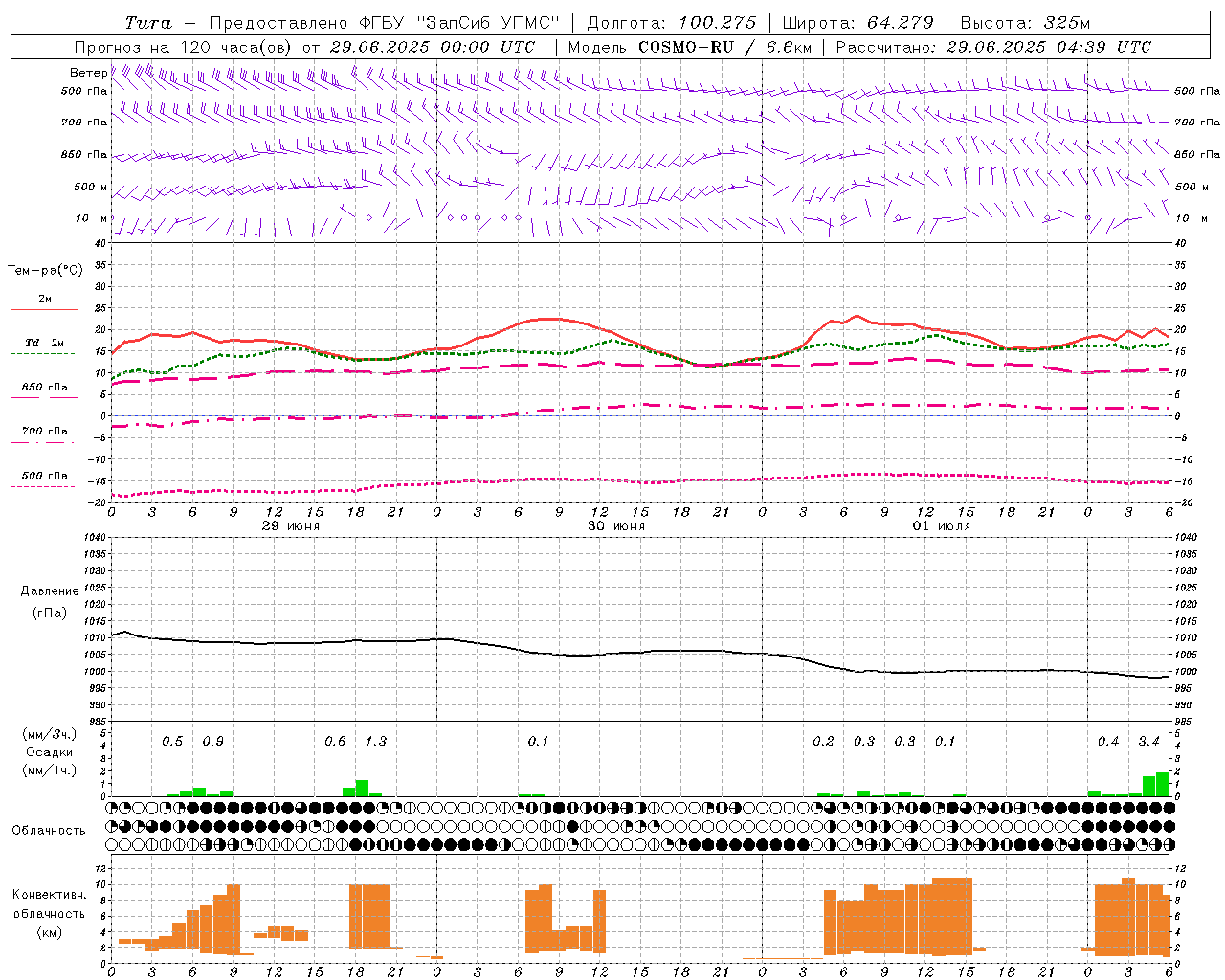Click the "Давление" pressure panel label
The width and height of the screenshot is (1225, 980).
[50, 591]
